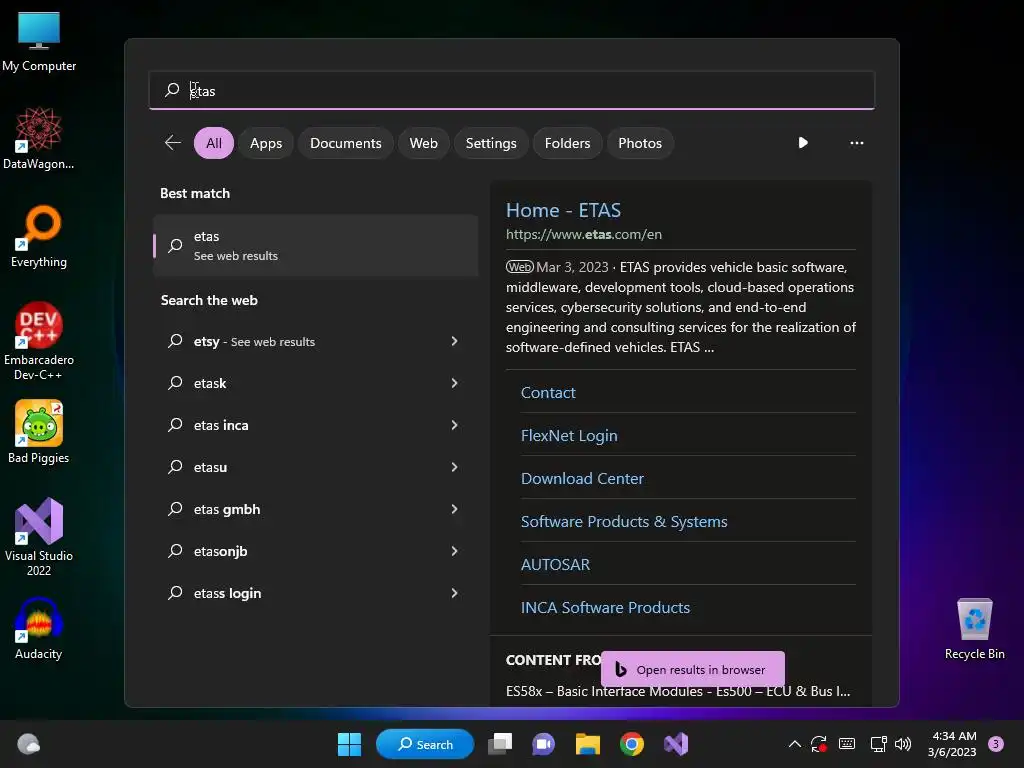Open the DataWagon desktop shortcut
1024x768 pixels.
(x=39, y=138)
